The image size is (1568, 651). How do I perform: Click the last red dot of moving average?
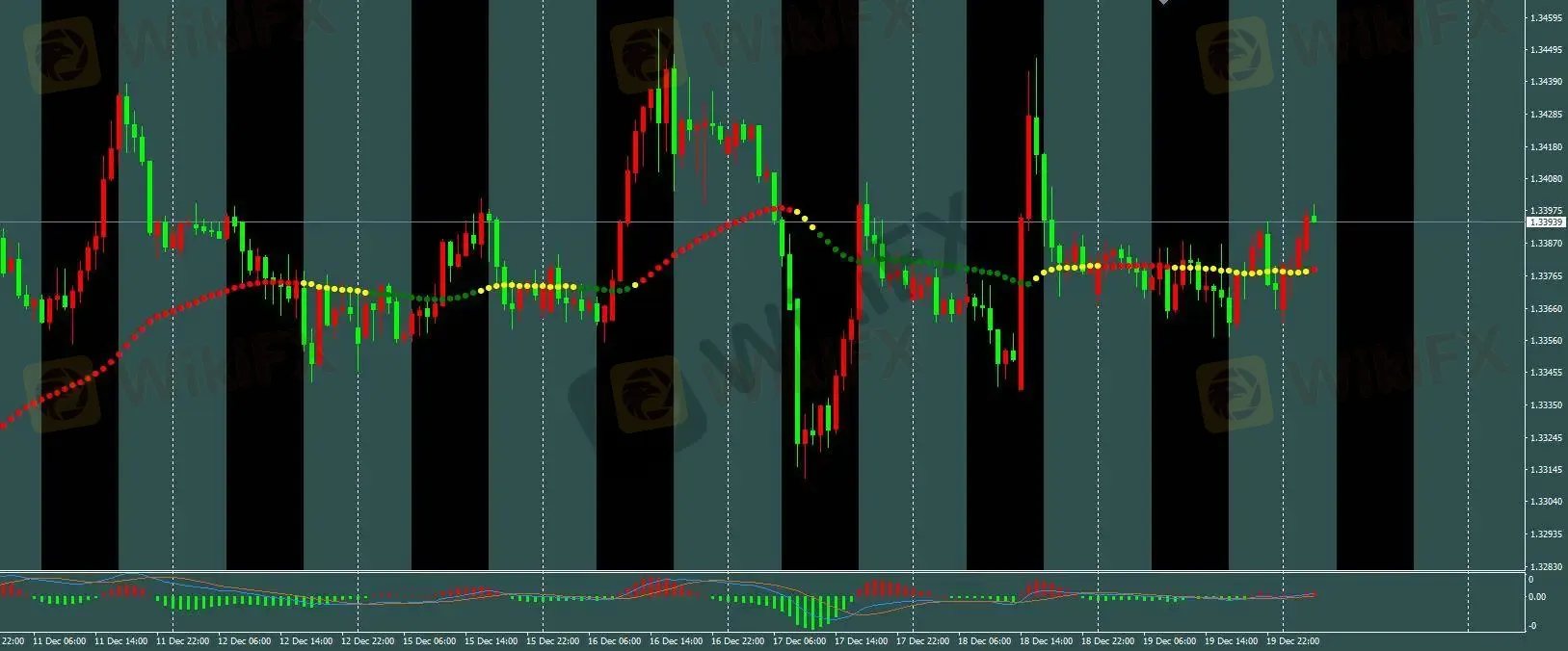click(1315, 270)
